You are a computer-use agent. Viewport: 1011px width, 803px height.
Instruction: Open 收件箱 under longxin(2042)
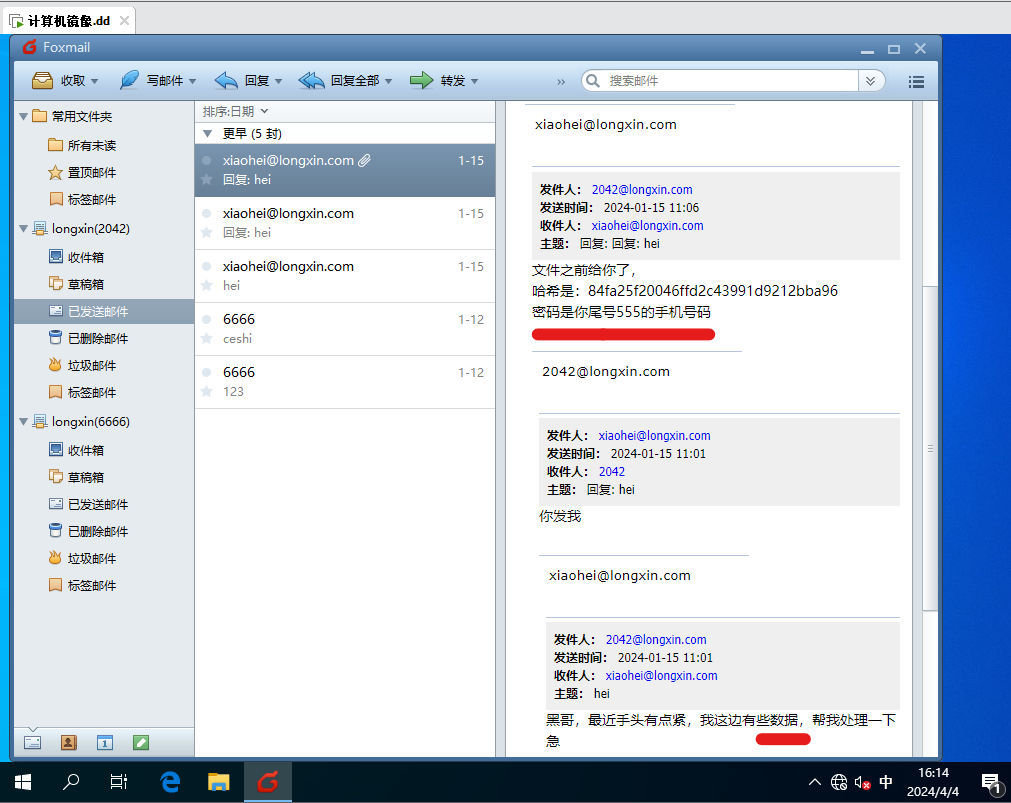[86, 257]
